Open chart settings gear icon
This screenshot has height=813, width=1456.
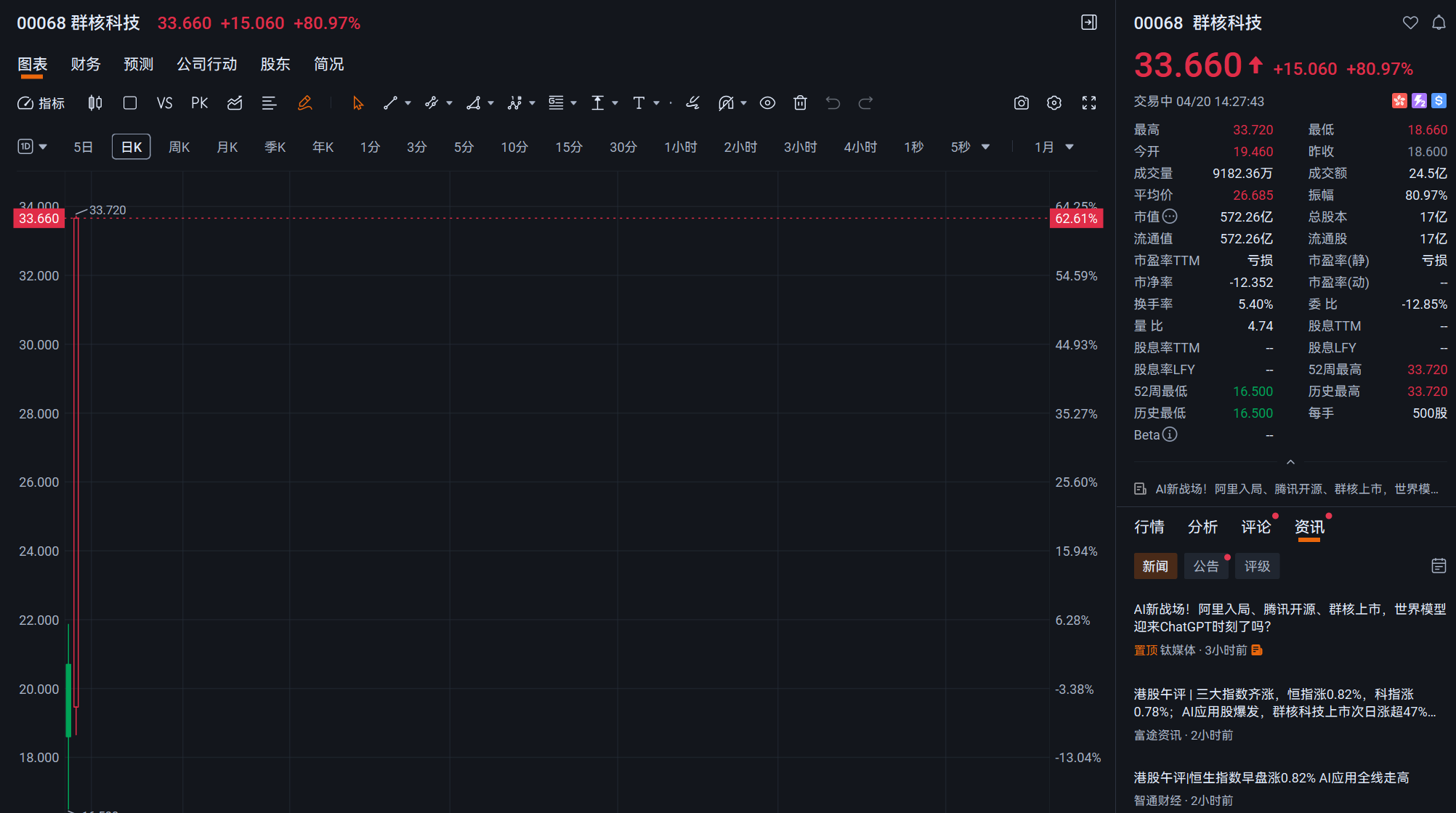[1054, 103]
